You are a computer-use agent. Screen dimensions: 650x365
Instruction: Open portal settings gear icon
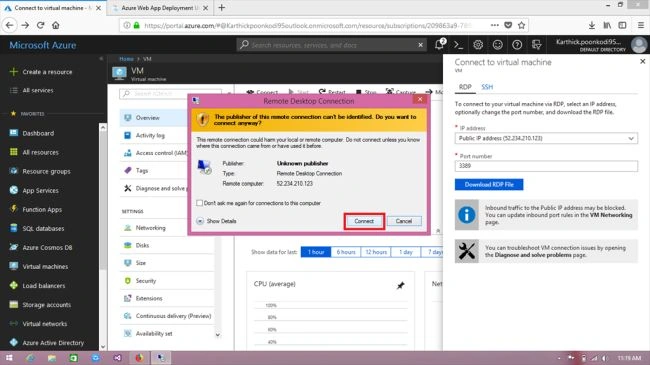(478, 45)
